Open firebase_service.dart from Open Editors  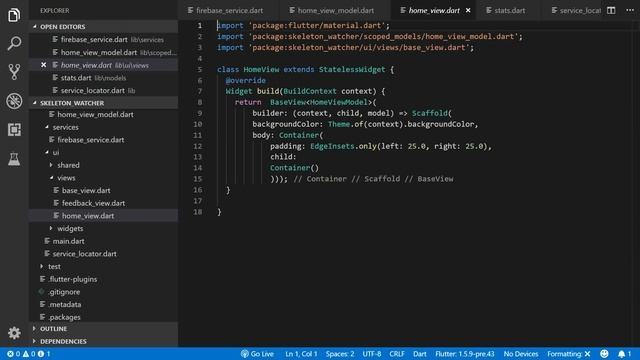point(104,40)
